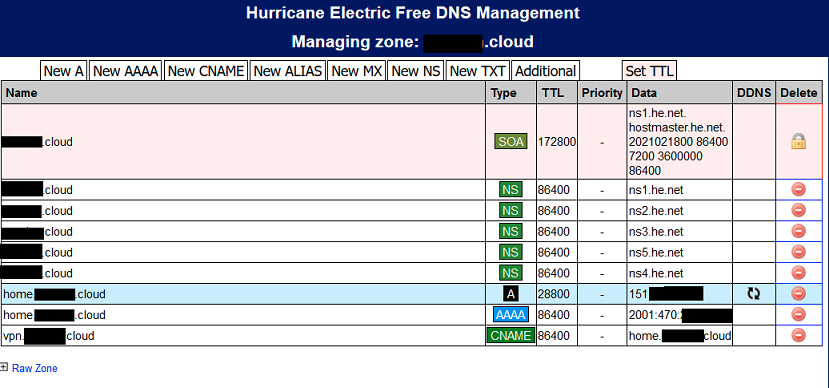Screen dimensions: 829x388
Task: Open the New ALIAS record tab
Action: [x=288, y=71]
